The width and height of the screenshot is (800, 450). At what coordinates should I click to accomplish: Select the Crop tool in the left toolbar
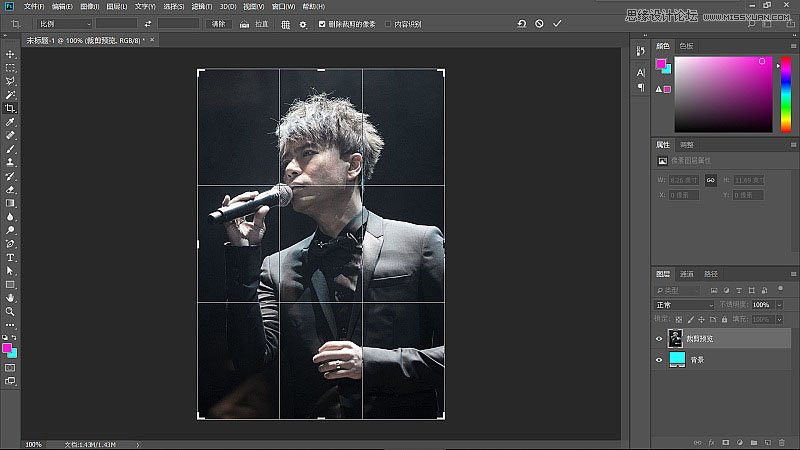[10, 108]
